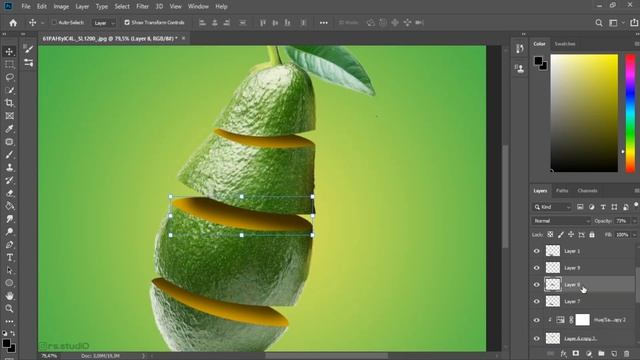Click the Fill value field
The height and width of the screenshot is (360, 640).
pyautogui.click(x=622, y=235)
